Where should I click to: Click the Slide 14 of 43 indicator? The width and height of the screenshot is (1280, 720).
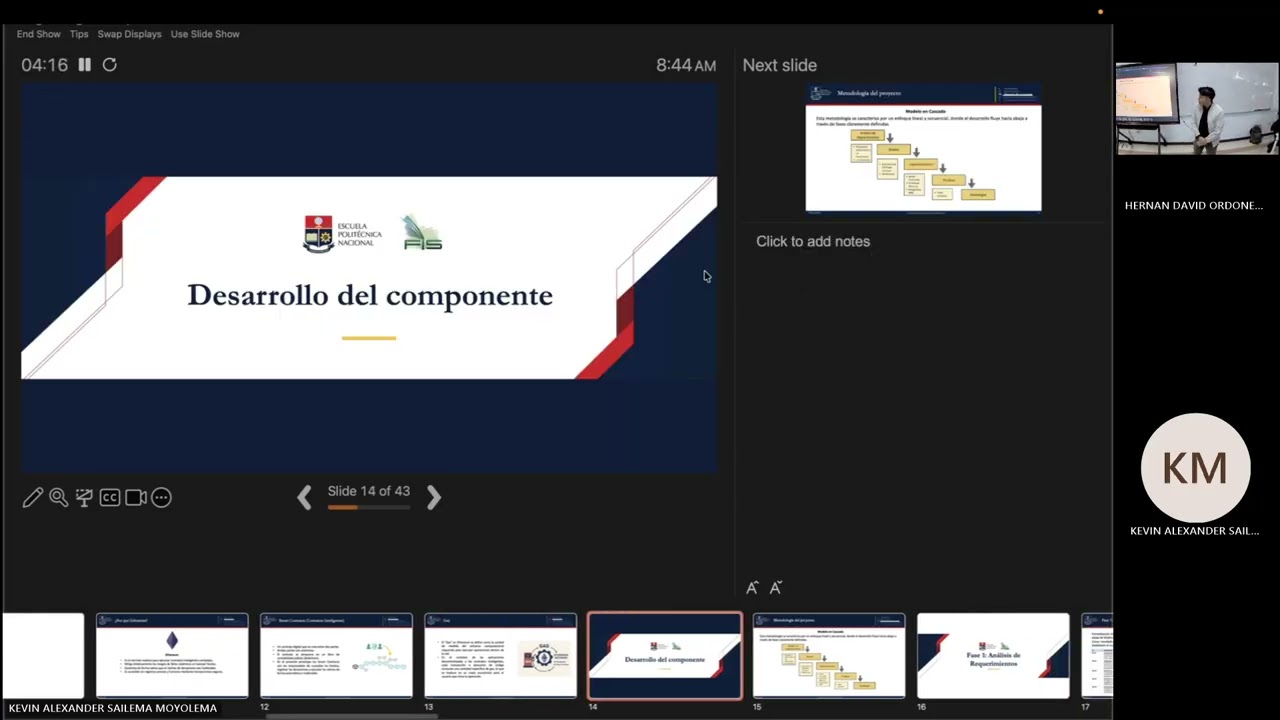click(369, 491)
